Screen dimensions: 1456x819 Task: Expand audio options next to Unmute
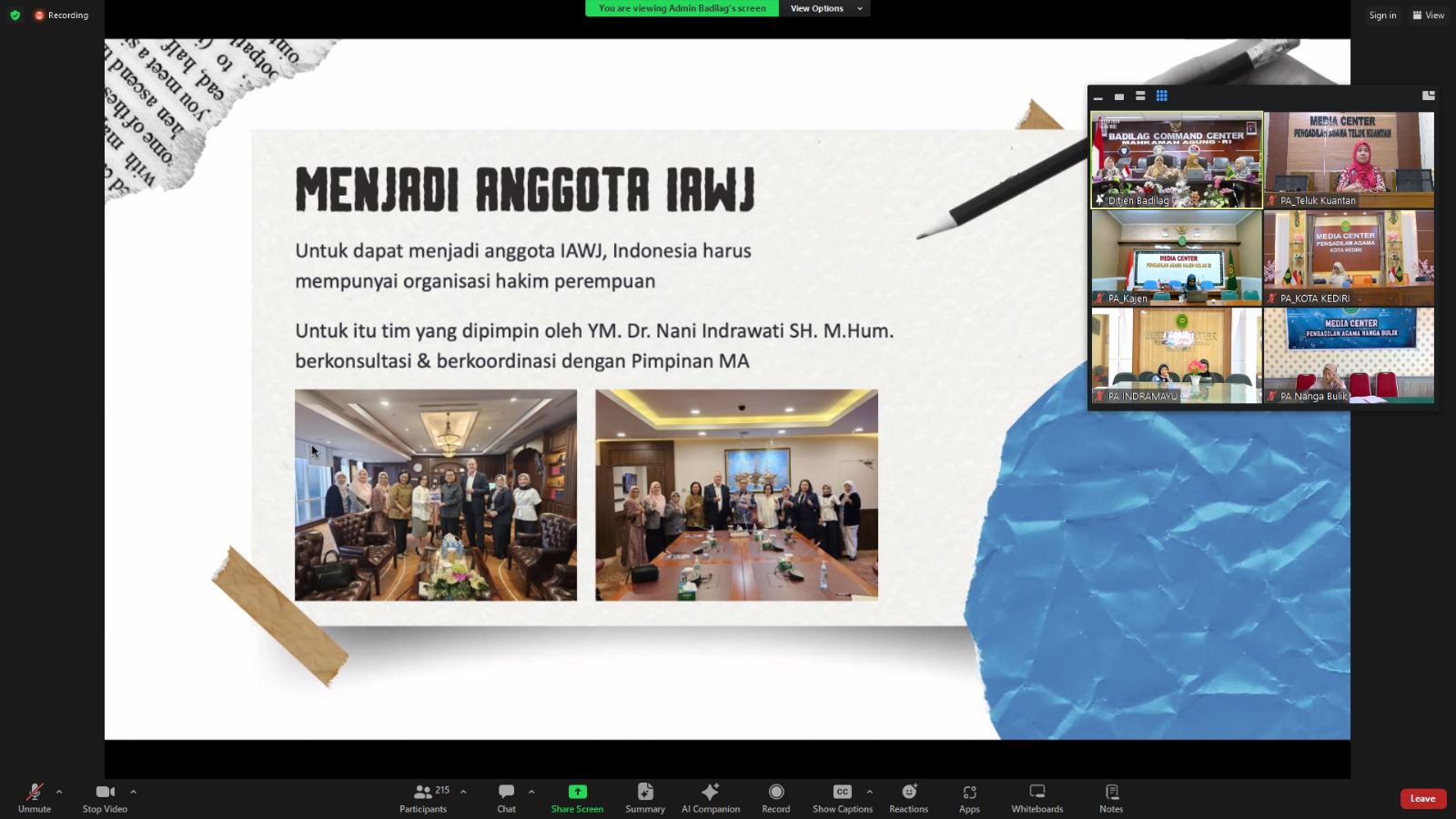click(59, 792)
